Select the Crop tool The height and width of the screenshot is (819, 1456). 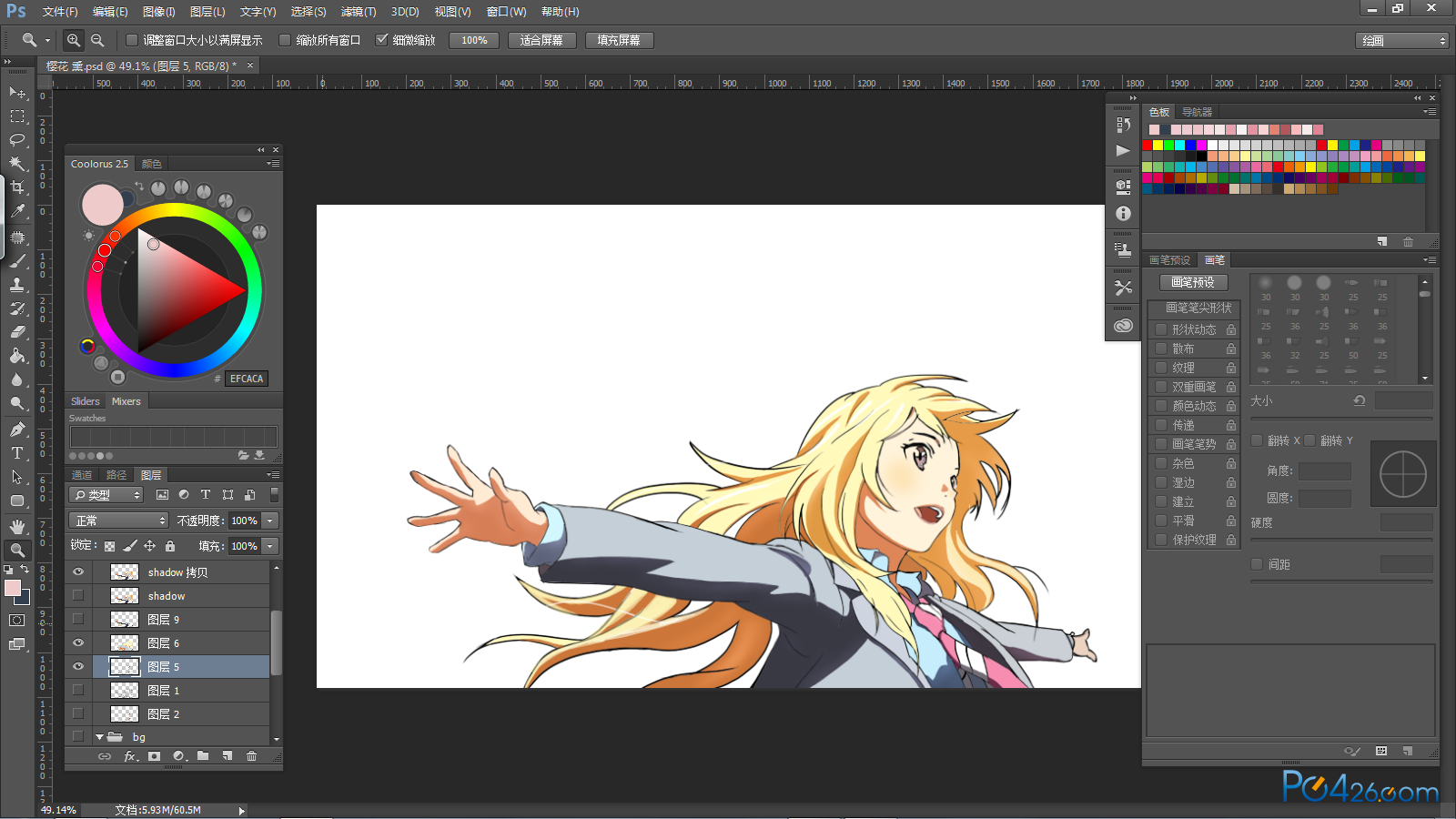(17, 187)
